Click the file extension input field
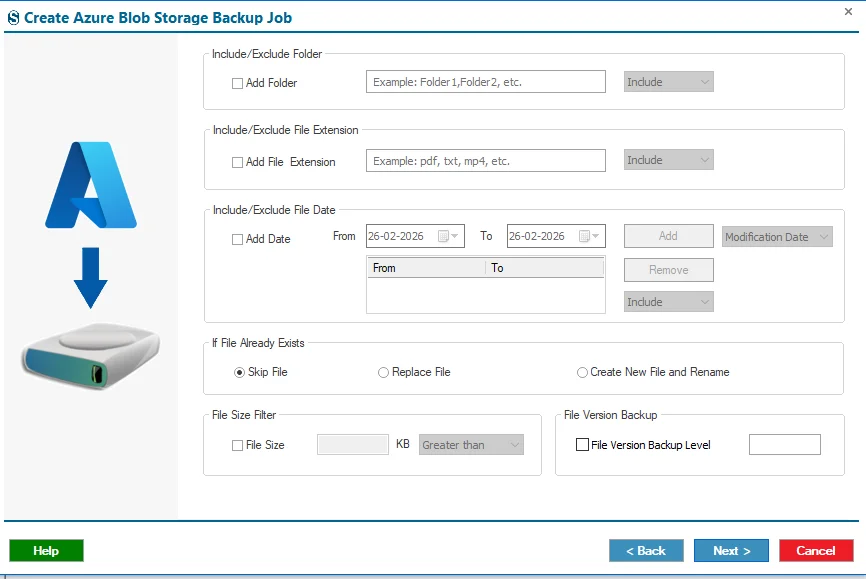 pyautogui.click(x=485, y=161)
